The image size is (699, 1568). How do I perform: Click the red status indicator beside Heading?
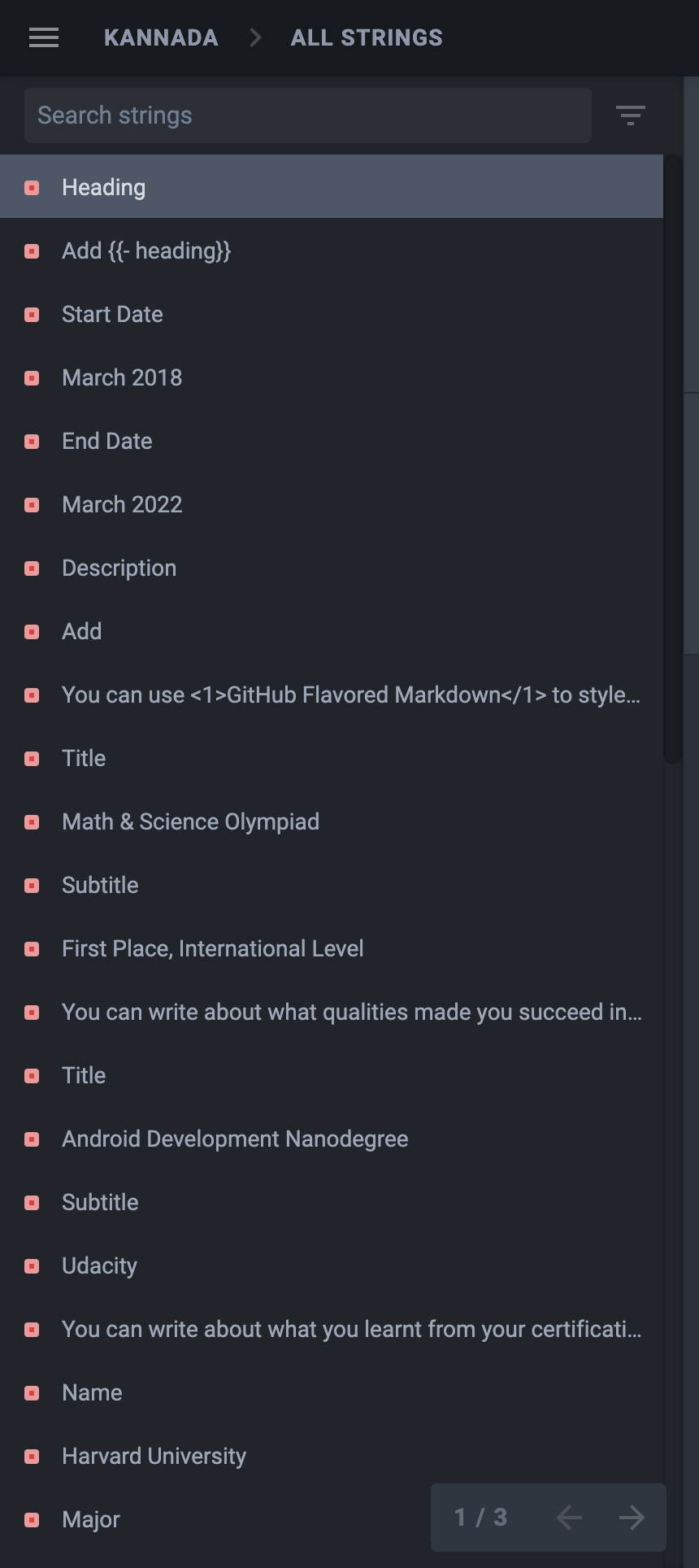(32, 188)
